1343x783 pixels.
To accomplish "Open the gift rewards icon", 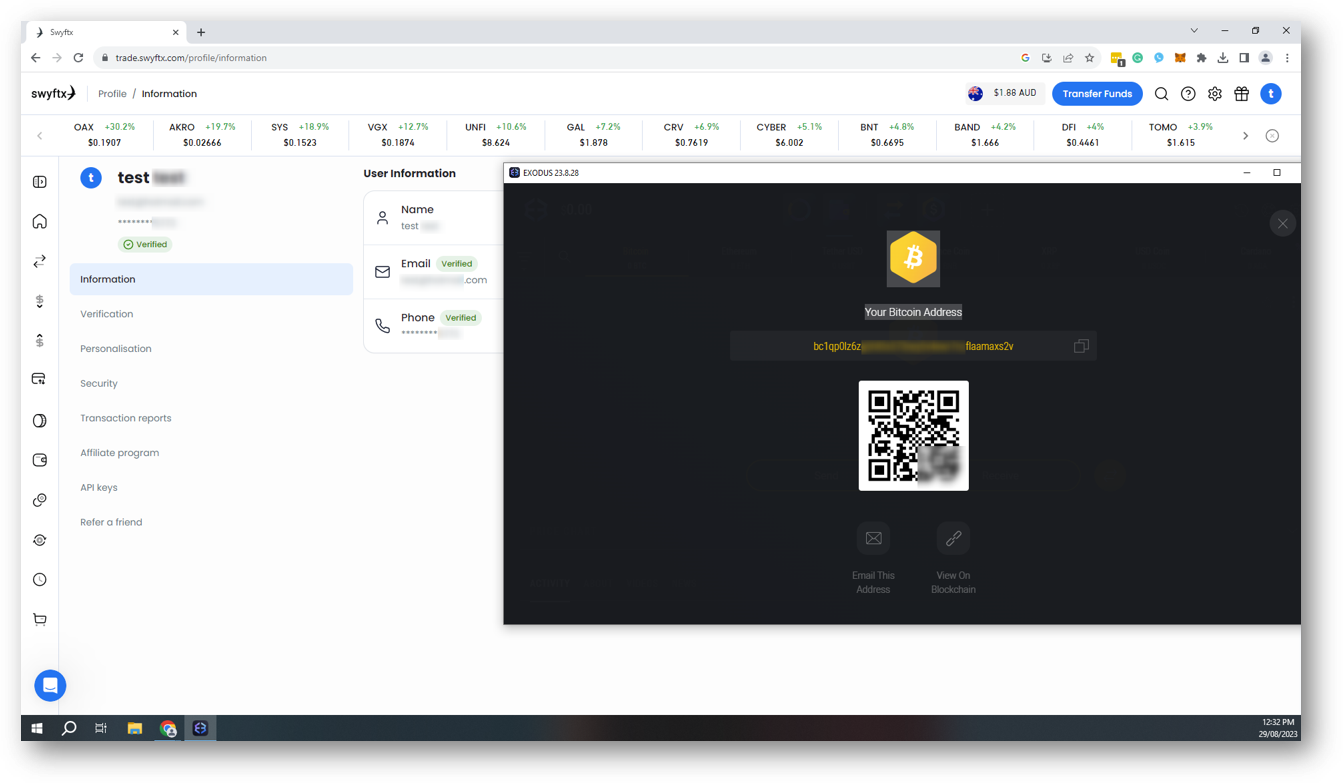I will [x=1241, y=94].
